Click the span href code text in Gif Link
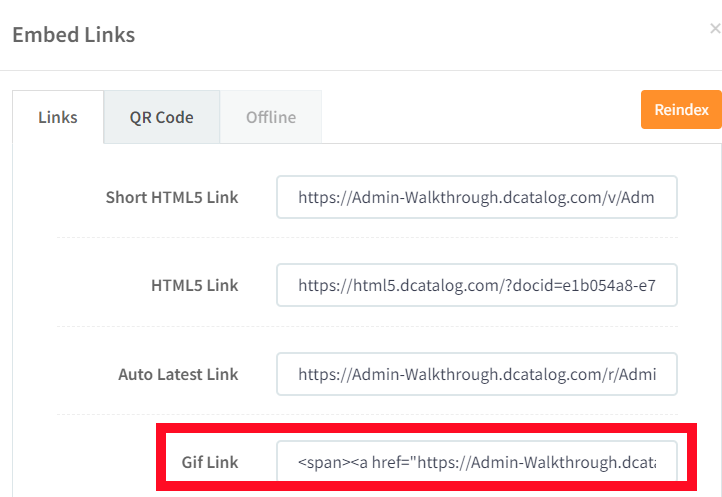The height and width of the screenshot is (497, 722). (477, 462)
